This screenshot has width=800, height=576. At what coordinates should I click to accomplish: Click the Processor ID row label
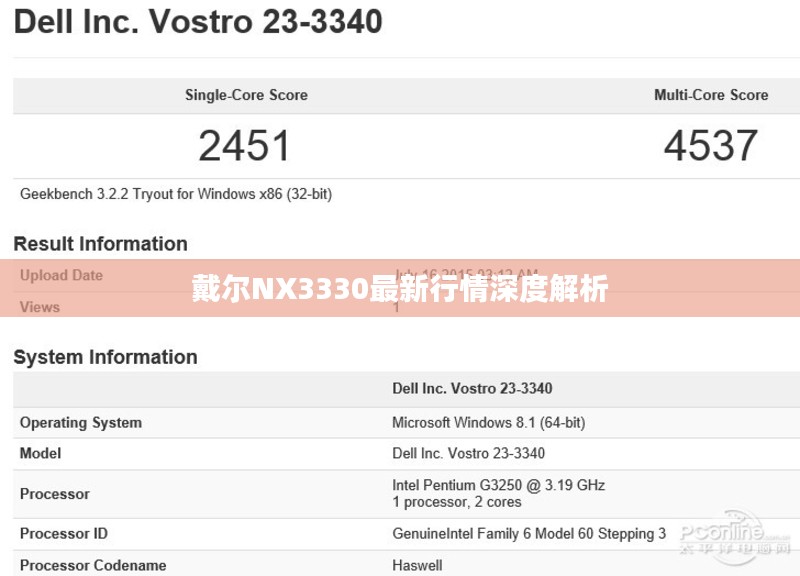[x=64, y=534]
